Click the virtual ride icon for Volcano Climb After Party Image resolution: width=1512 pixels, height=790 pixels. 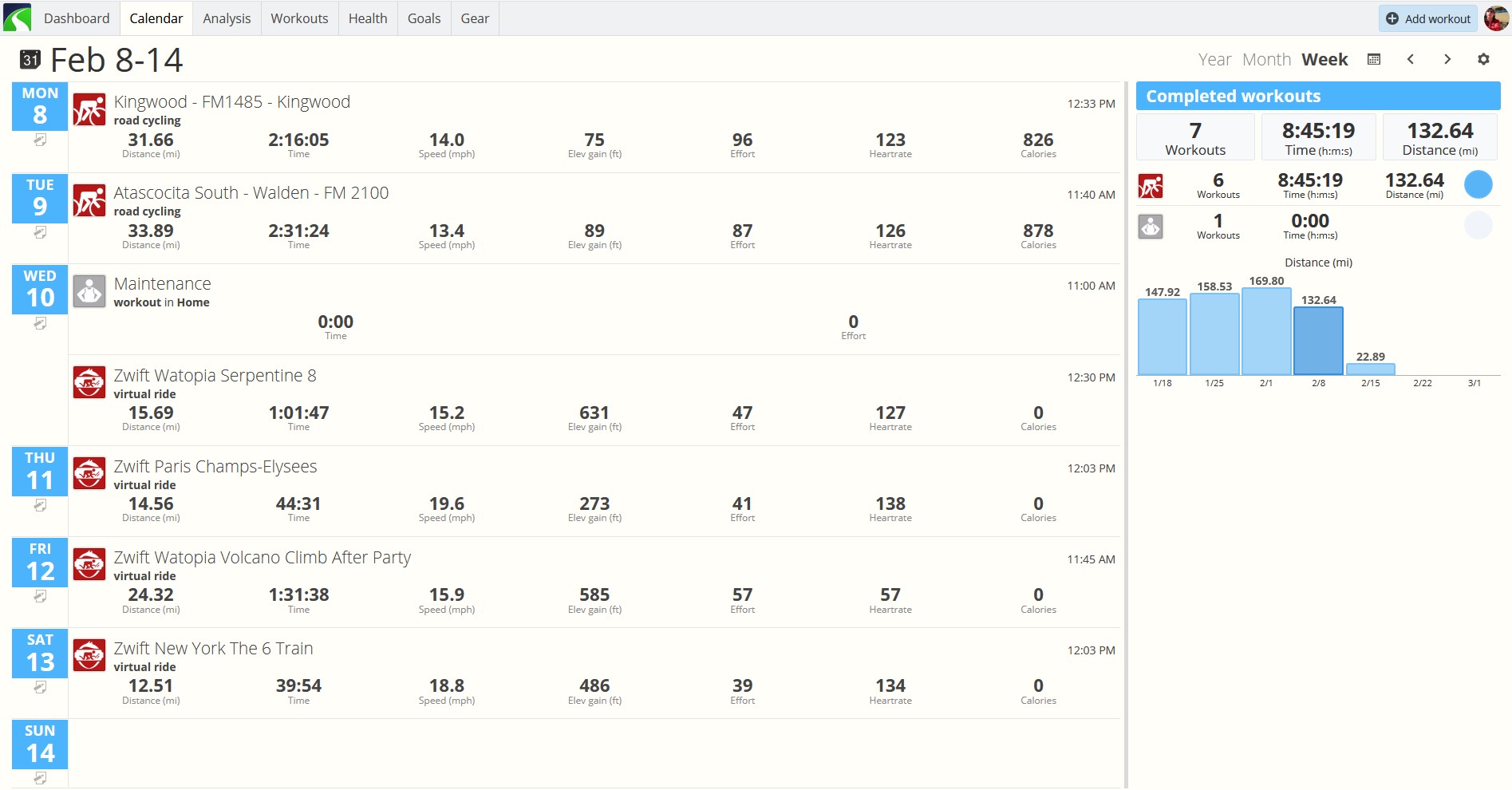click(89, 565)
